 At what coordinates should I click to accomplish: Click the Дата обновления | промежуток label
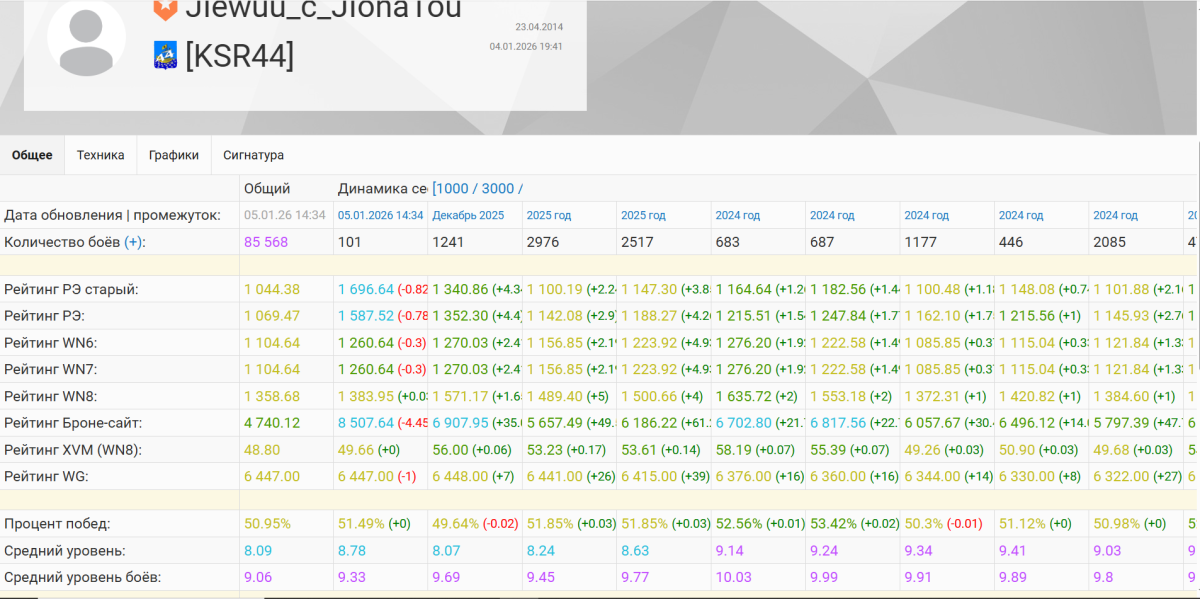point(112,215)
